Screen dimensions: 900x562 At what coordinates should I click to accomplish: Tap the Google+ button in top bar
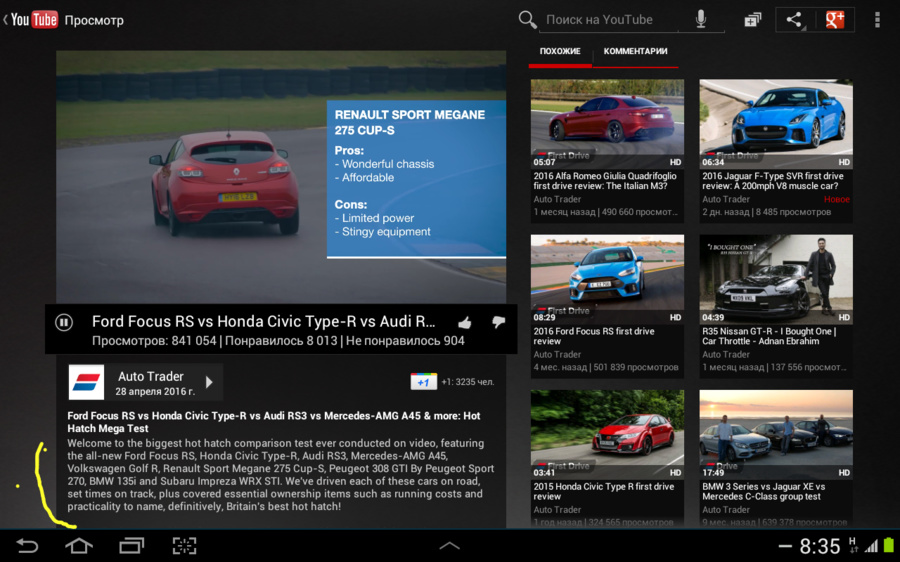coord(835,20)
